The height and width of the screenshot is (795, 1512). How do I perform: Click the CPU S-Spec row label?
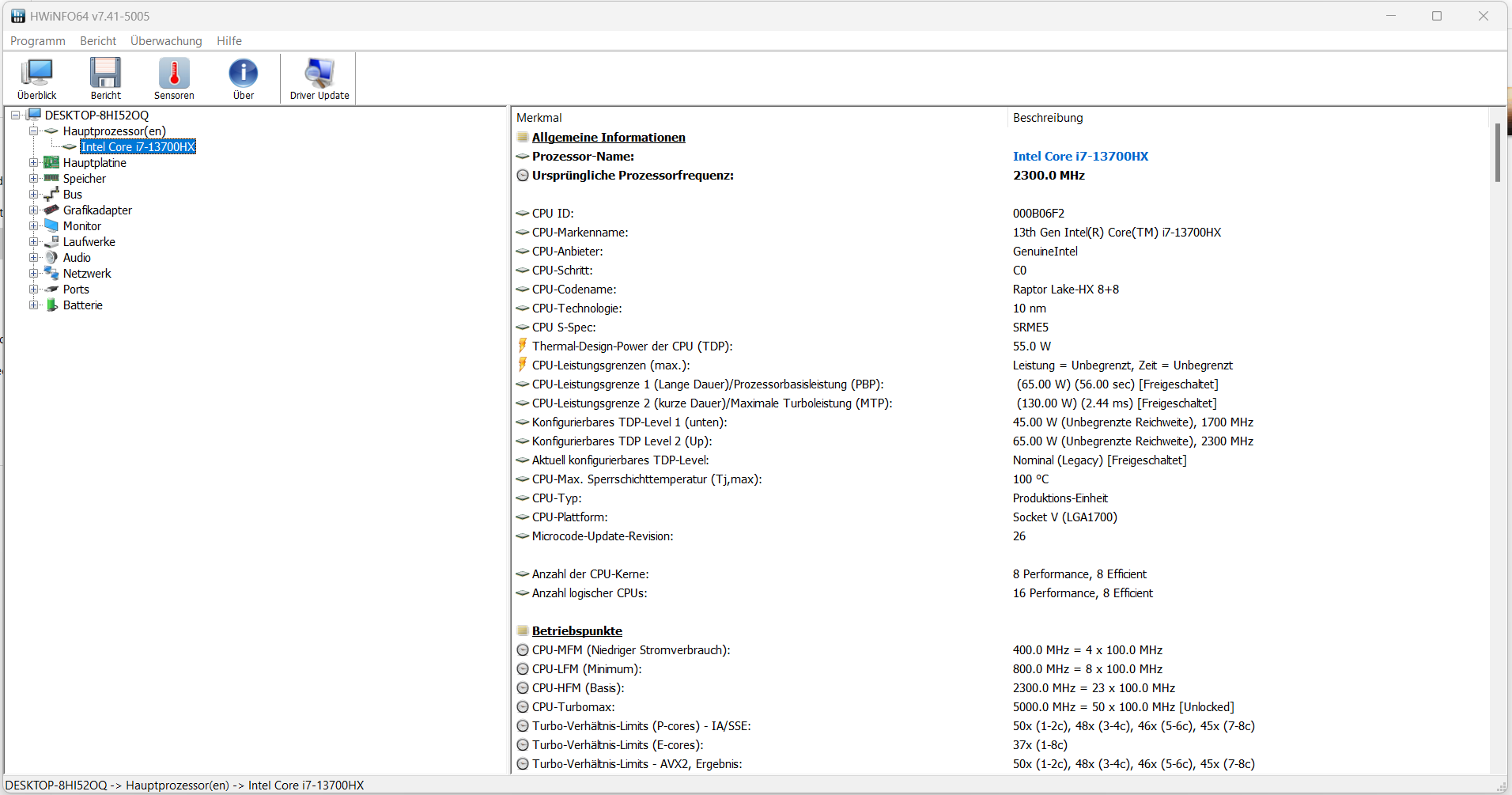click(x=564, y=327)
